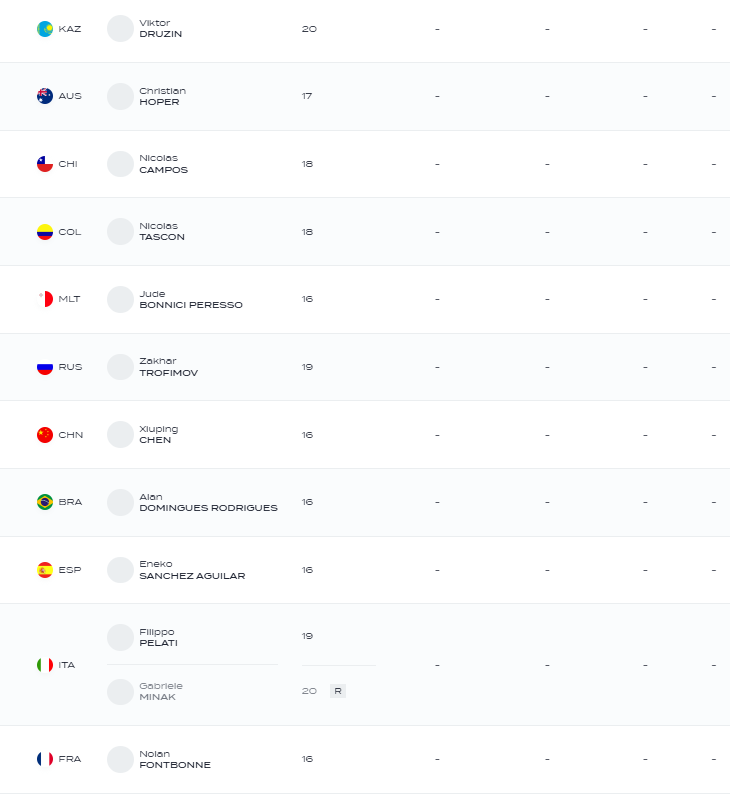This screenshot has height=803, width=730.
Task: Click the Spain flag icon
Action: (x=45, y=570)
